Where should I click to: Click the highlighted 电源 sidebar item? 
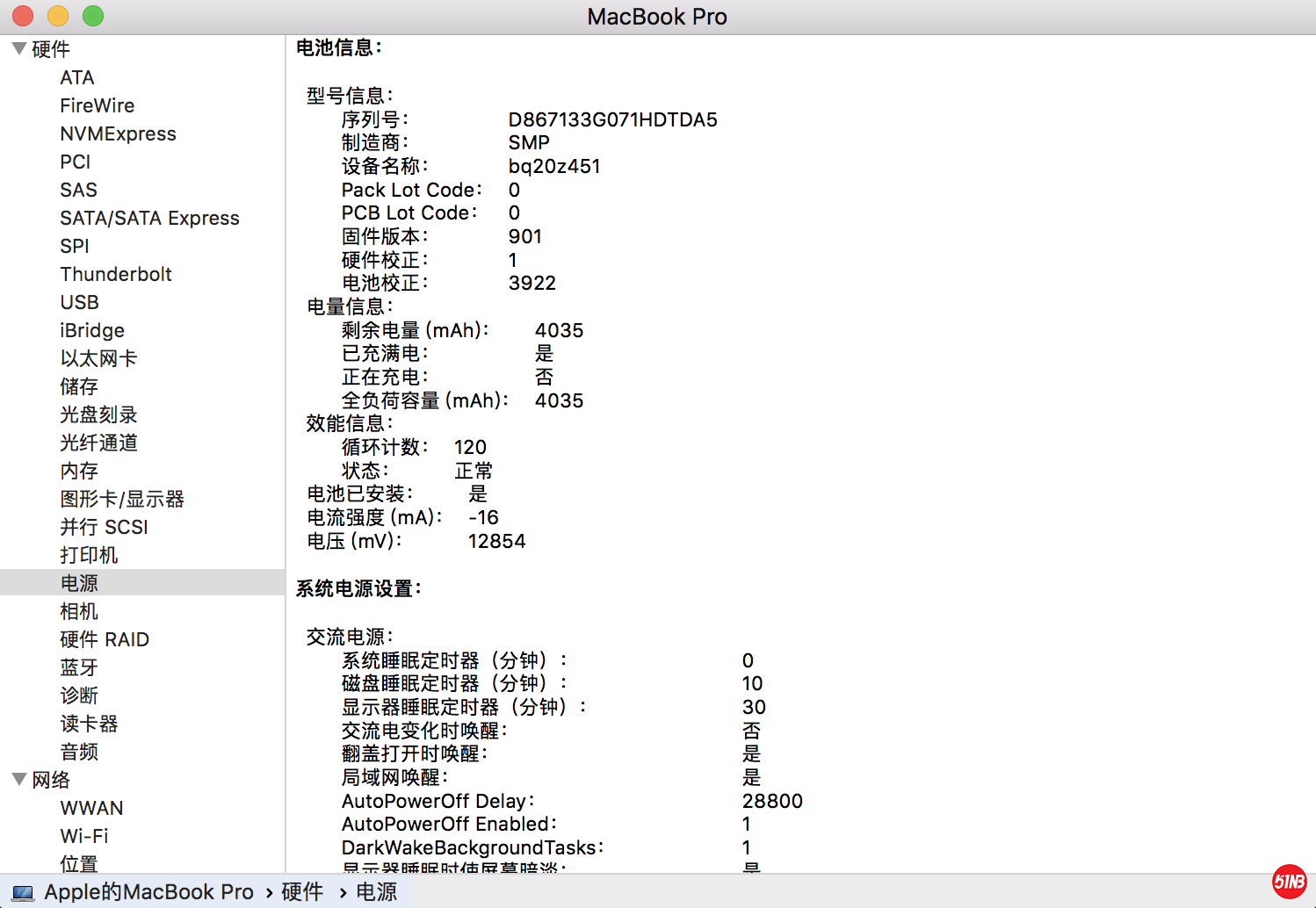tap(78, 583)
